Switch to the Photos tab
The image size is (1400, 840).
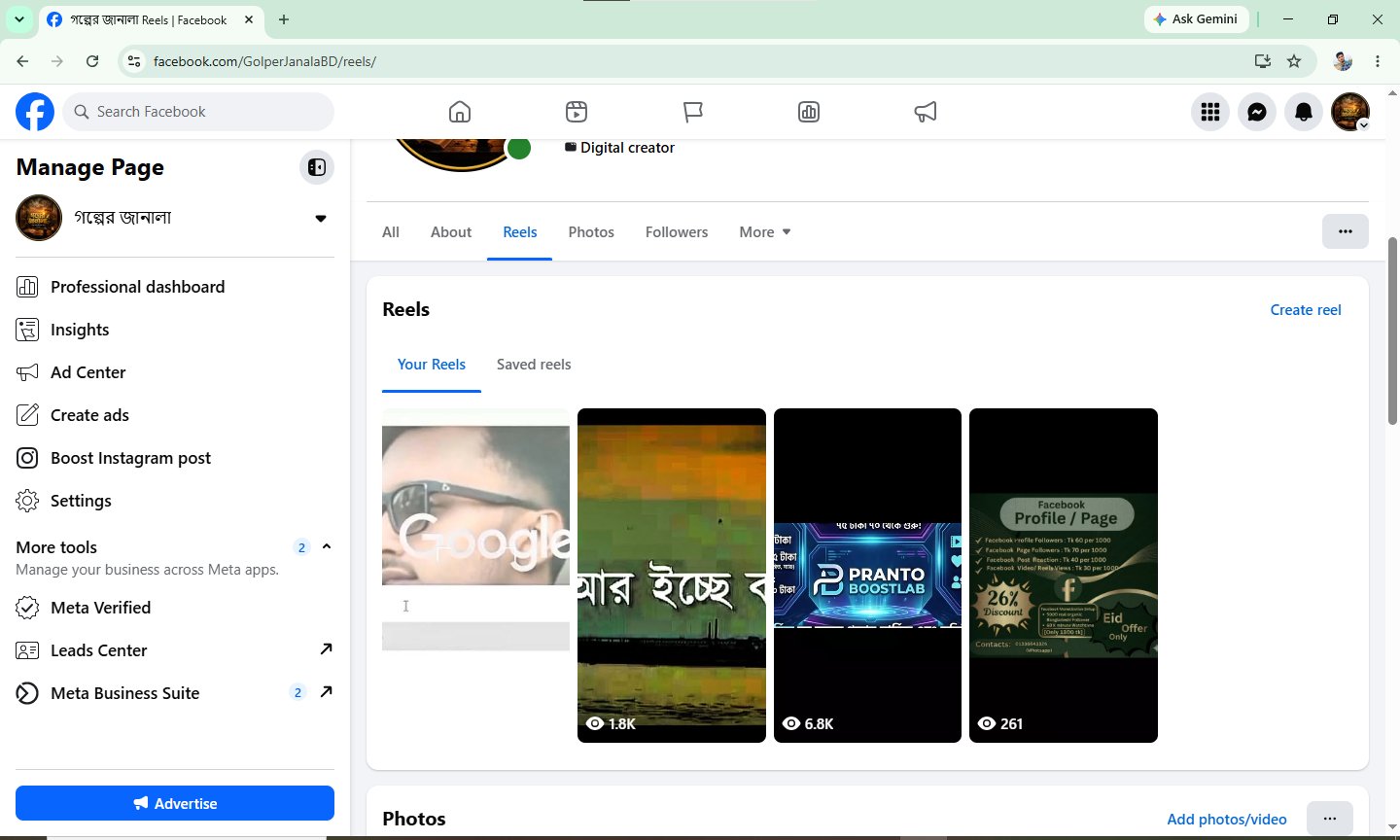(591, 232)
